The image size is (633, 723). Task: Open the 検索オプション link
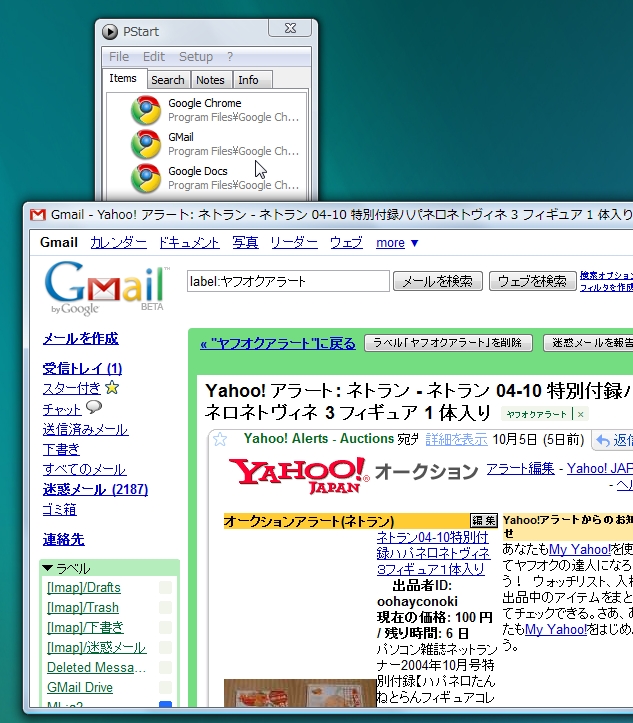[606, 276]
